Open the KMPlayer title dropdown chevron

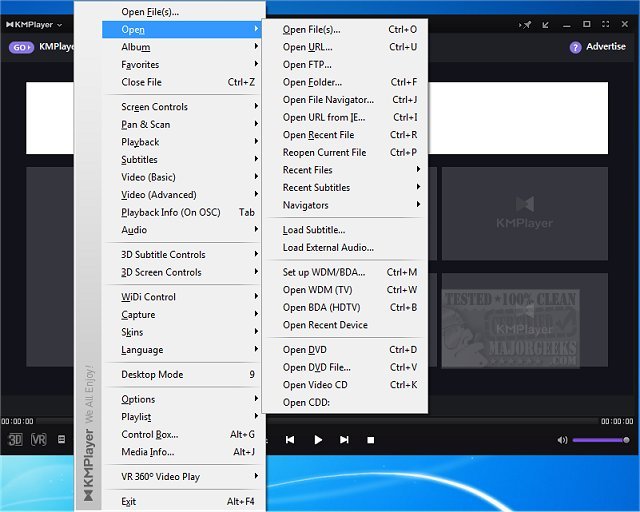click(x=60, y=24)
